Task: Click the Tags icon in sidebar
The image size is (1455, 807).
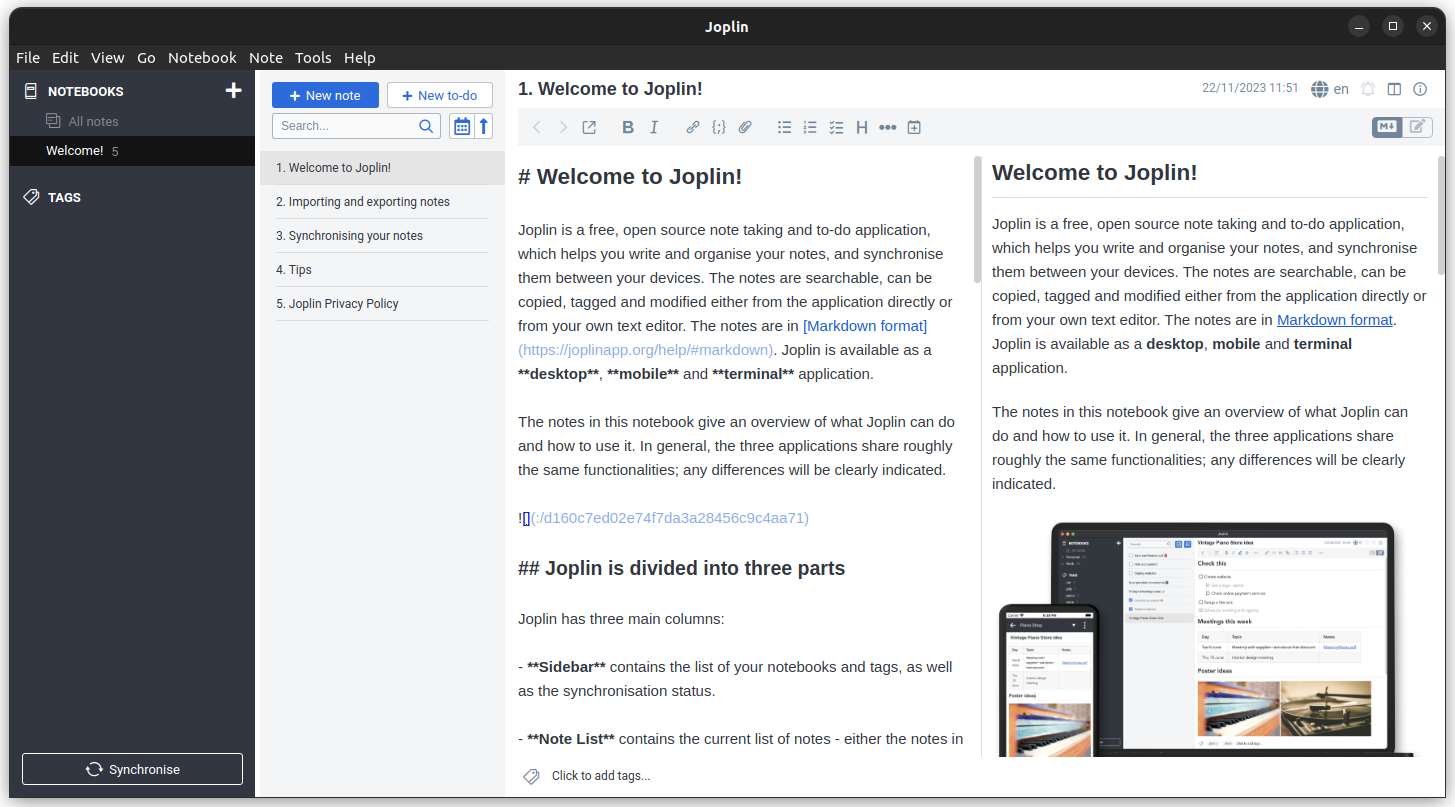Action: 31,197
